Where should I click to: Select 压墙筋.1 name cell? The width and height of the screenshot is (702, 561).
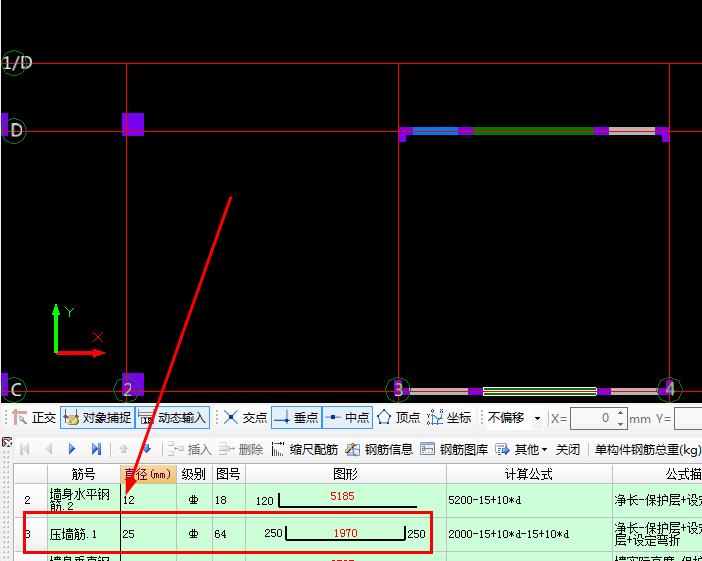(83, 534)
